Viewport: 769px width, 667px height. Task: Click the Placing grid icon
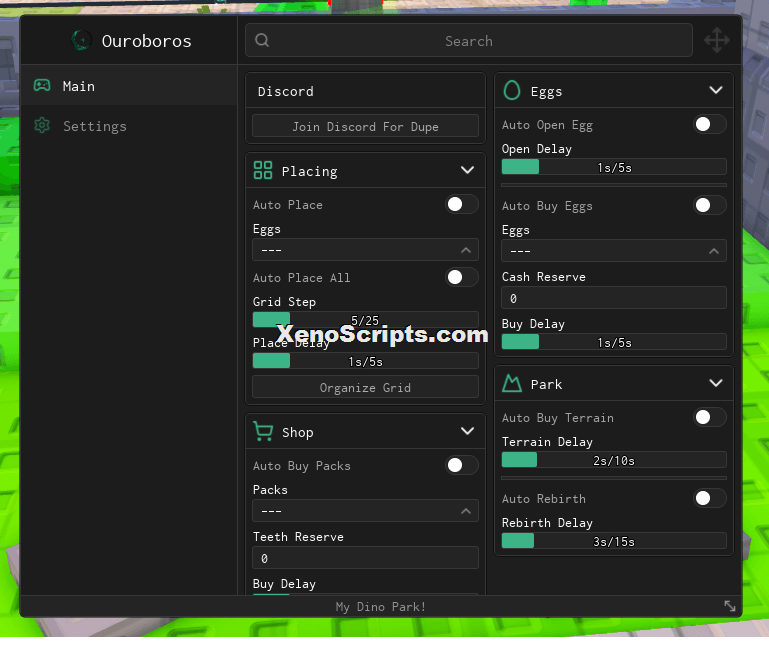click(263, 170)
